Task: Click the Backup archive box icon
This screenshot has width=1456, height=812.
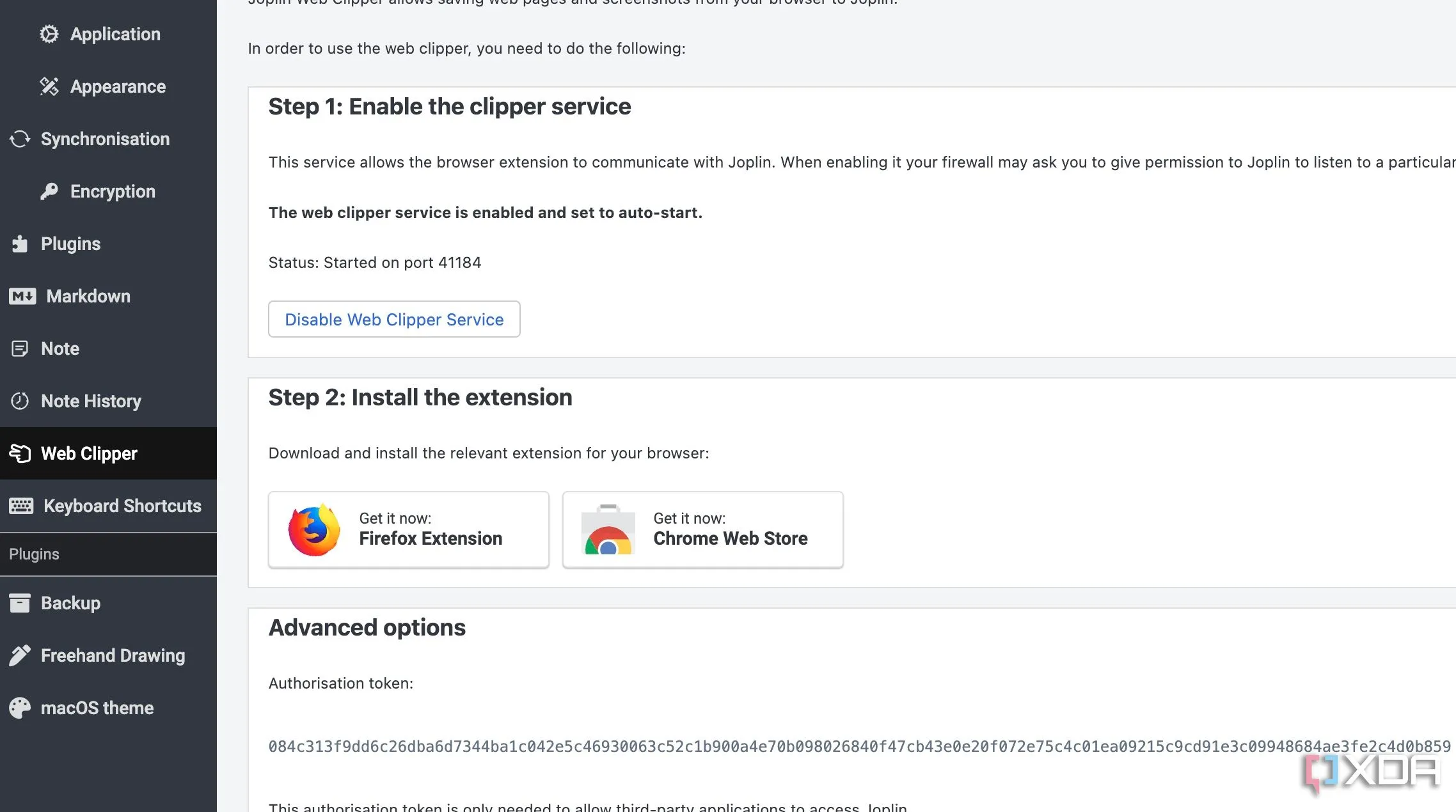Action: (x=20, y=603)
